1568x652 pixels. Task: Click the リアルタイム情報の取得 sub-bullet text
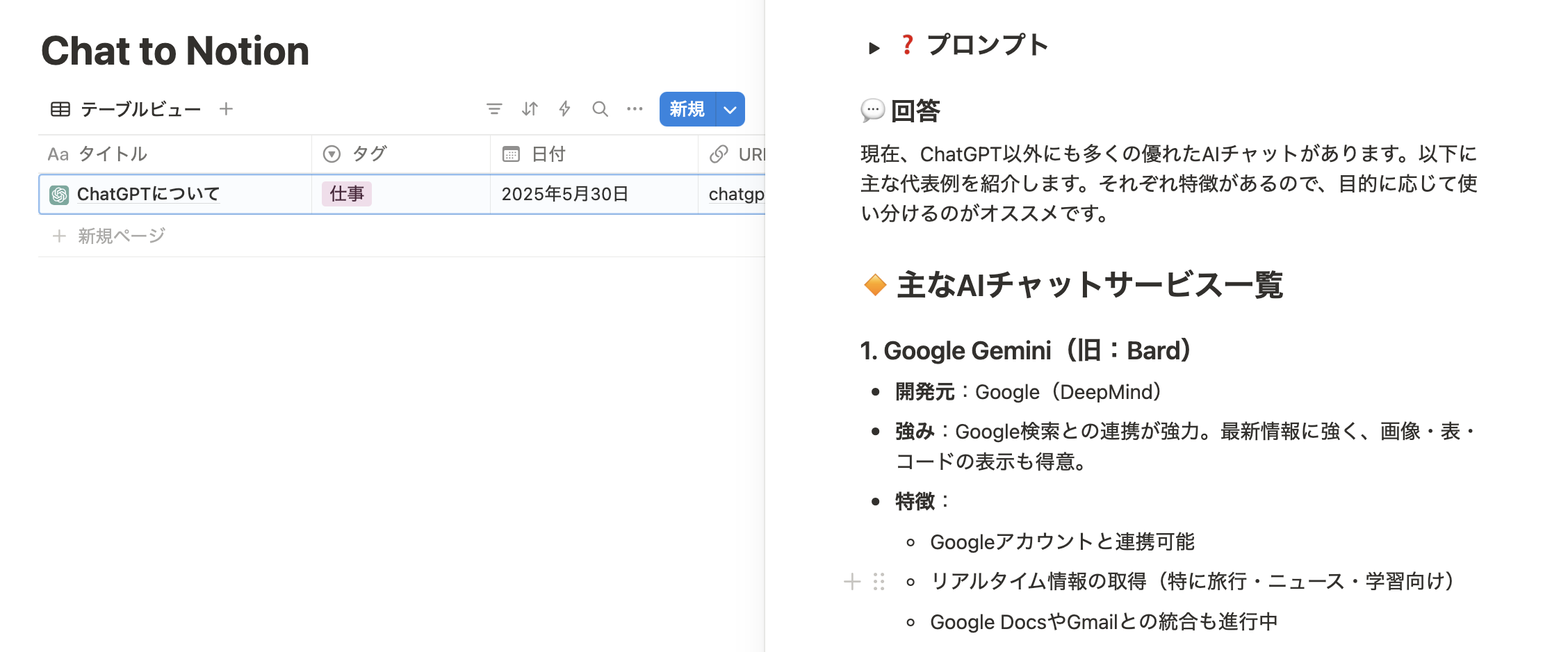1192,581
